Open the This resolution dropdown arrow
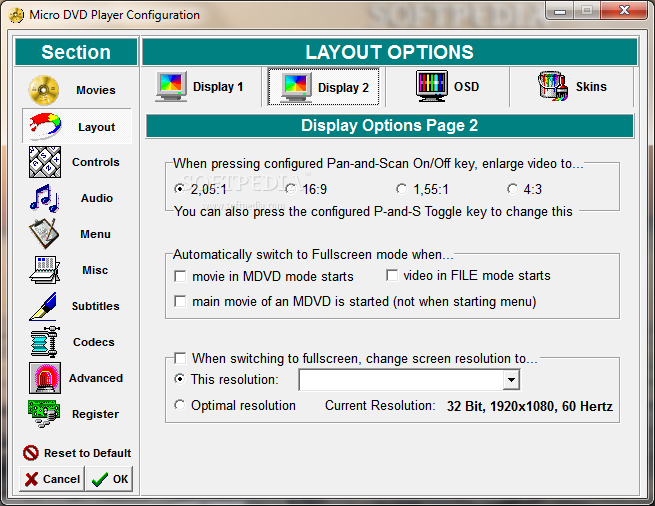655x506 pixels. (511, 380)
